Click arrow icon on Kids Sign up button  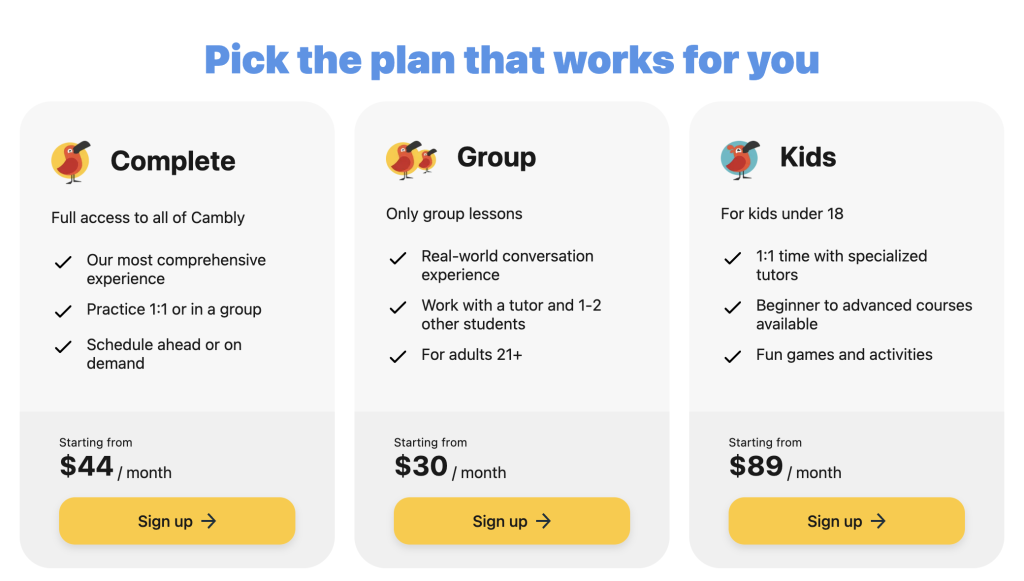pos(878,521)
